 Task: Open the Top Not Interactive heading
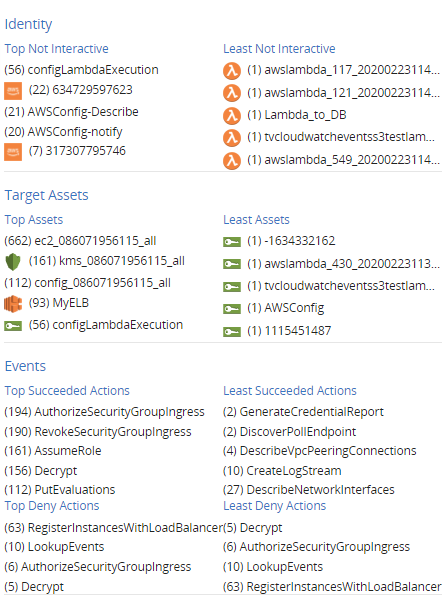tap(56, 49)
